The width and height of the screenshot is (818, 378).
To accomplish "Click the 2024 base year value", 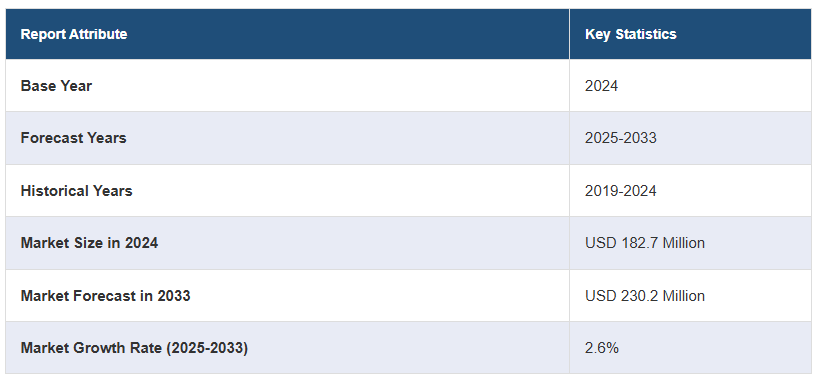I will (x=602, y=86).
